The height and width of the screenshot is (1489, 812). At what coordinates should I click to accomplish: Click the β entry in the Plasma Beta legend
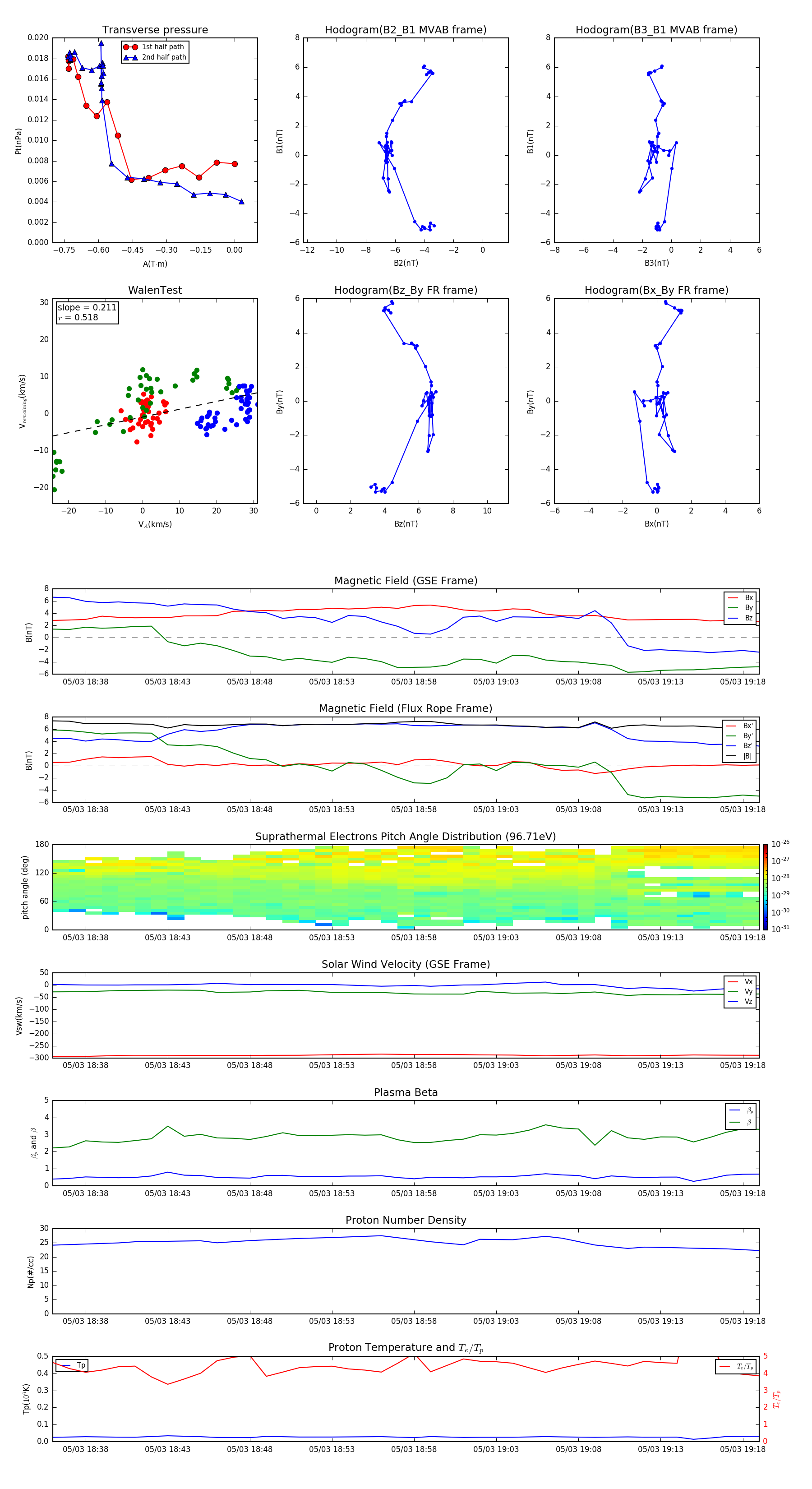[x=741, y=1122]
